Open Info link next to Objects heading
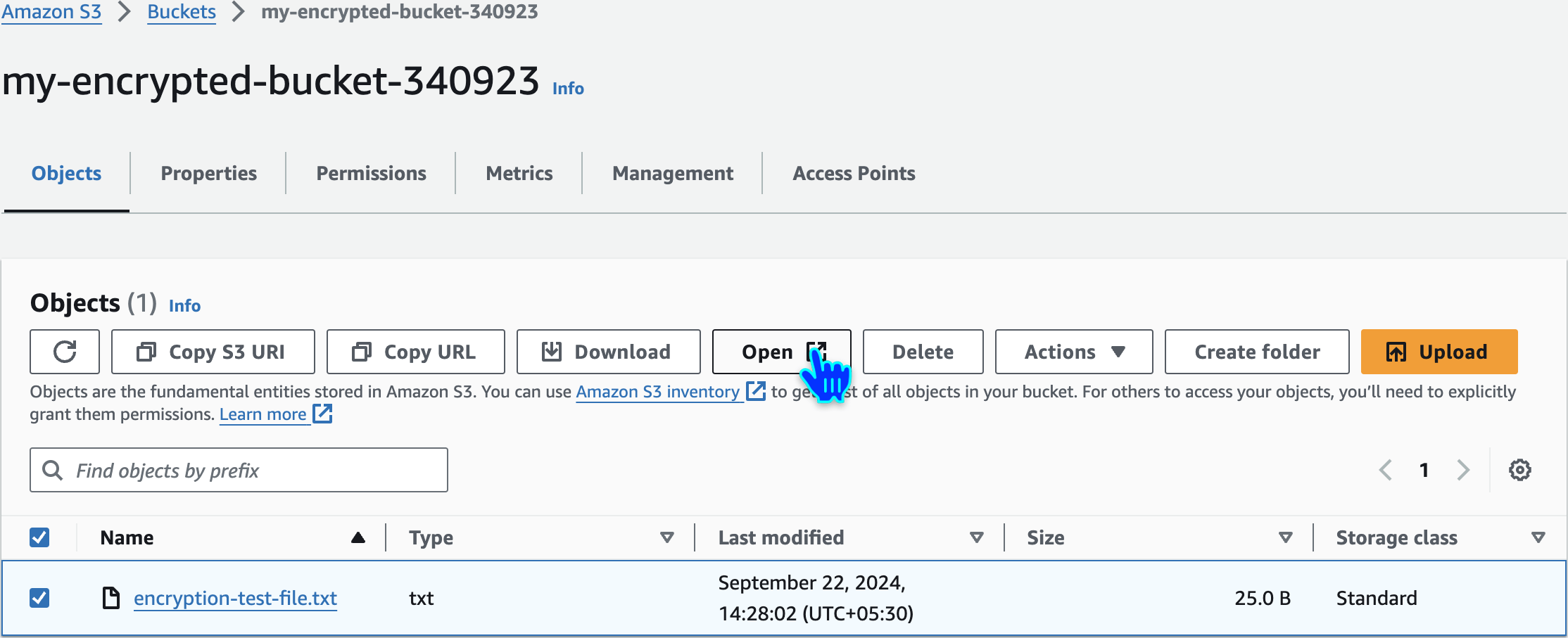 tap(184, 306)
